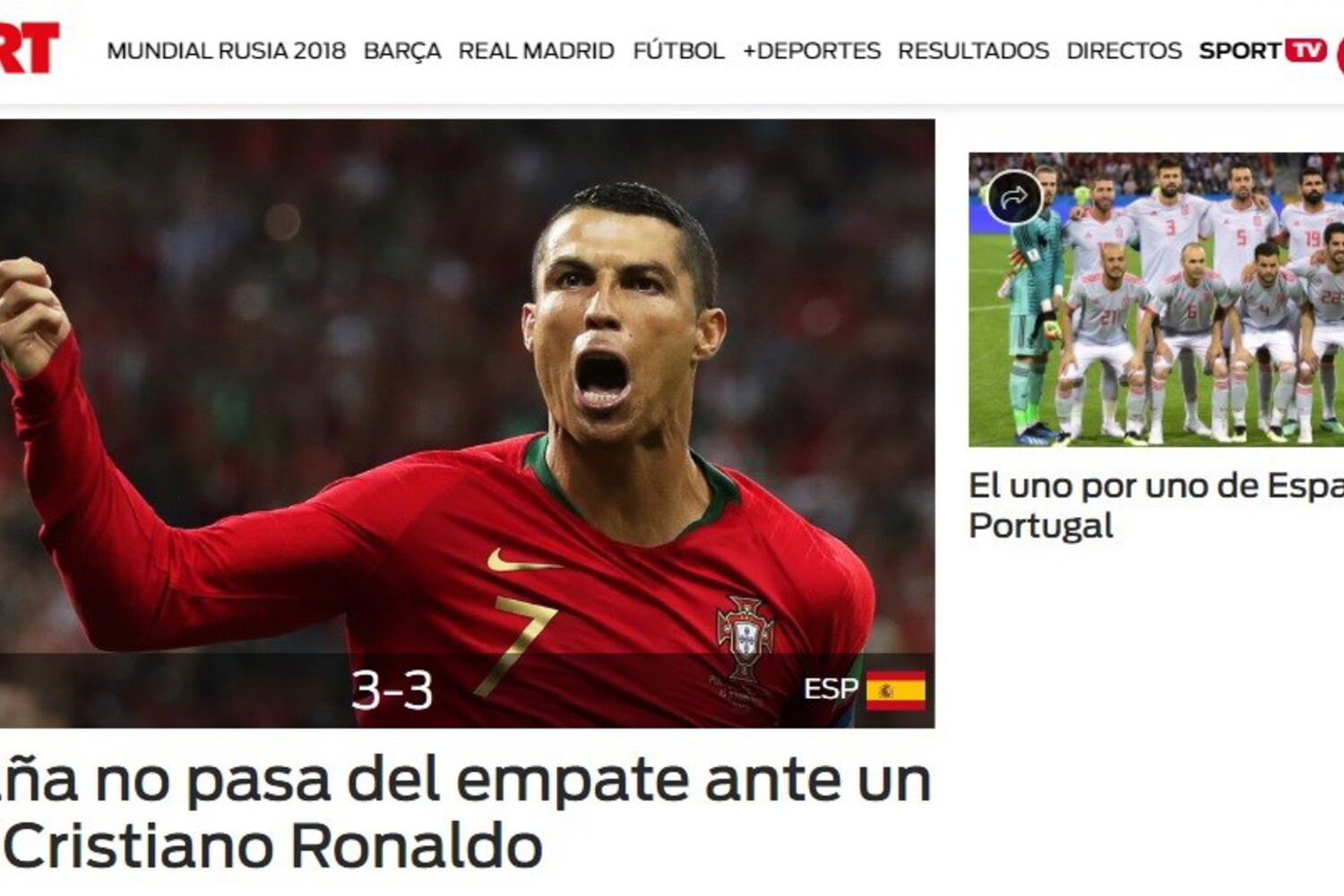Open the +Deportes menu
The width and height of the screenshot is (1344, 896).
pos(811,51)
